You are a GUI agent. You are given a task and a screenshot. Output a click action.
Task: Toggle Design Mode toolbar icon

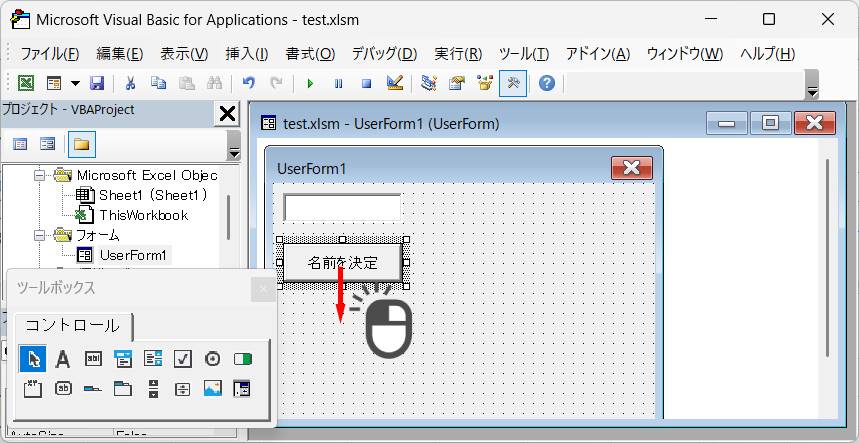(x=394, y=83)
